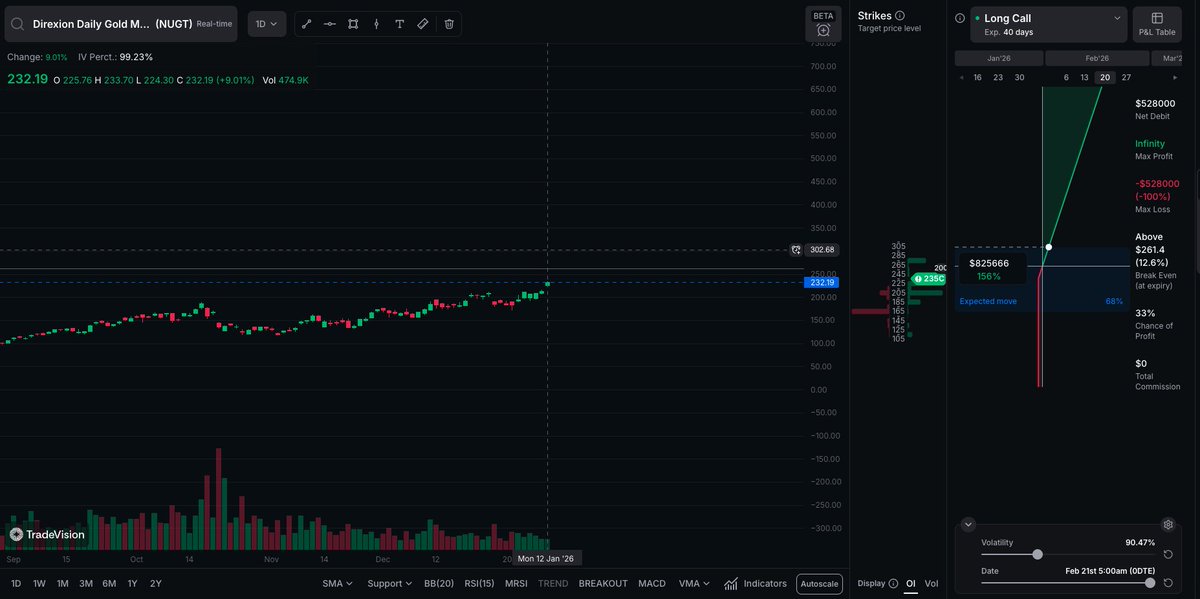Screen dimensions: 1200x599
Task: Select the 1W range
Action: click(39, 583)
